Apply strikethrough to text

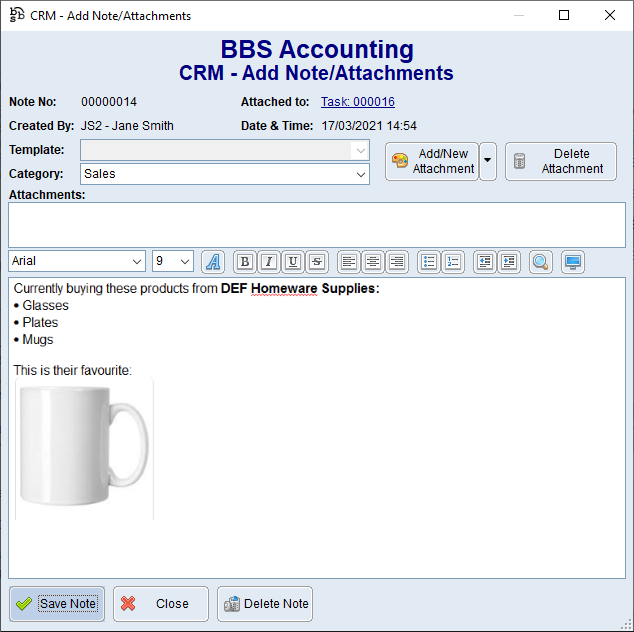pos(316,261)
